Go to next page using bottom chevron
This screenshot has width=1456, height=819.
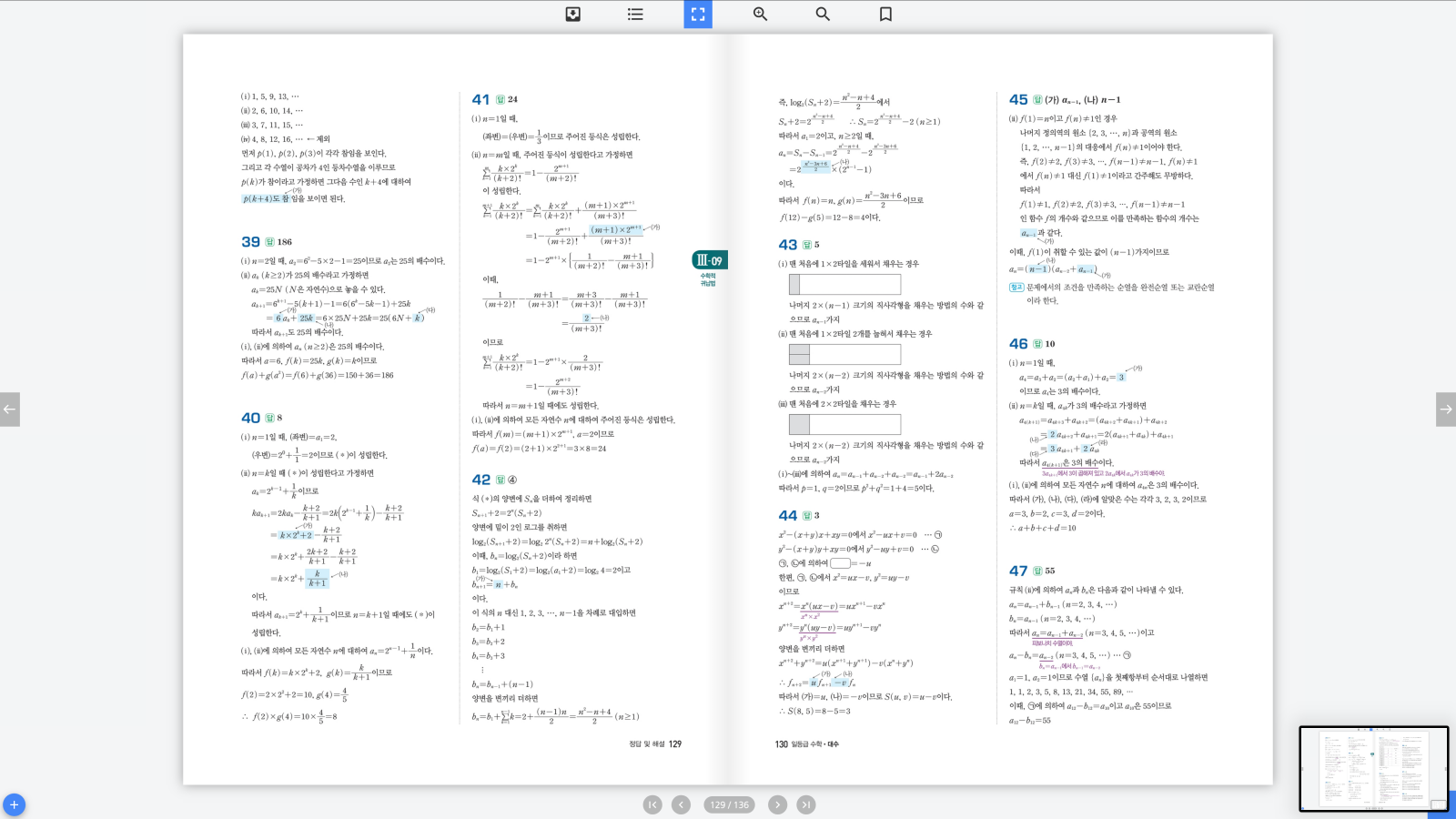coord(777,804)
